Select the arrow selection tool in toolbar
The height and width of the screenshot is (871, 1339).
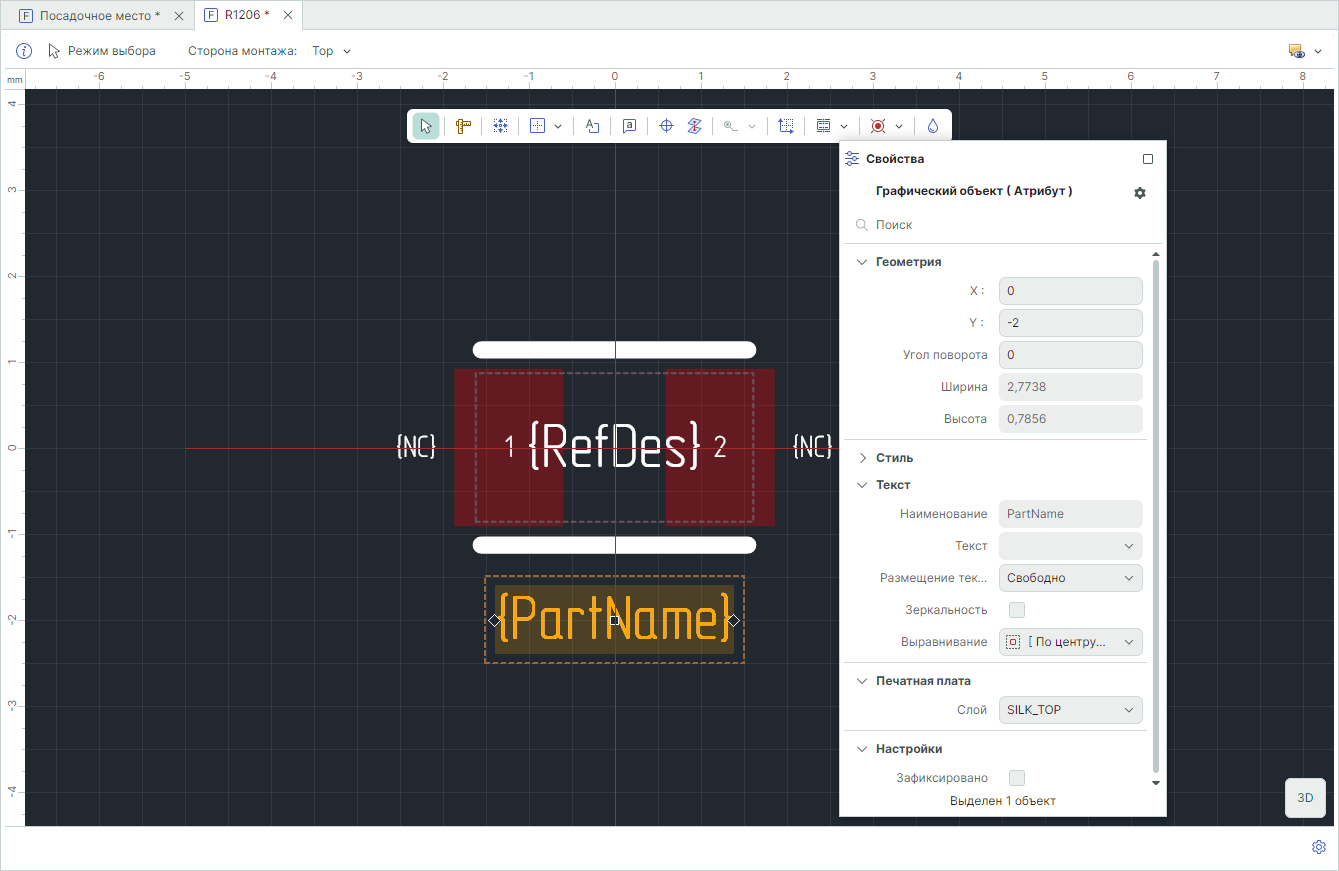click(426, 126)
